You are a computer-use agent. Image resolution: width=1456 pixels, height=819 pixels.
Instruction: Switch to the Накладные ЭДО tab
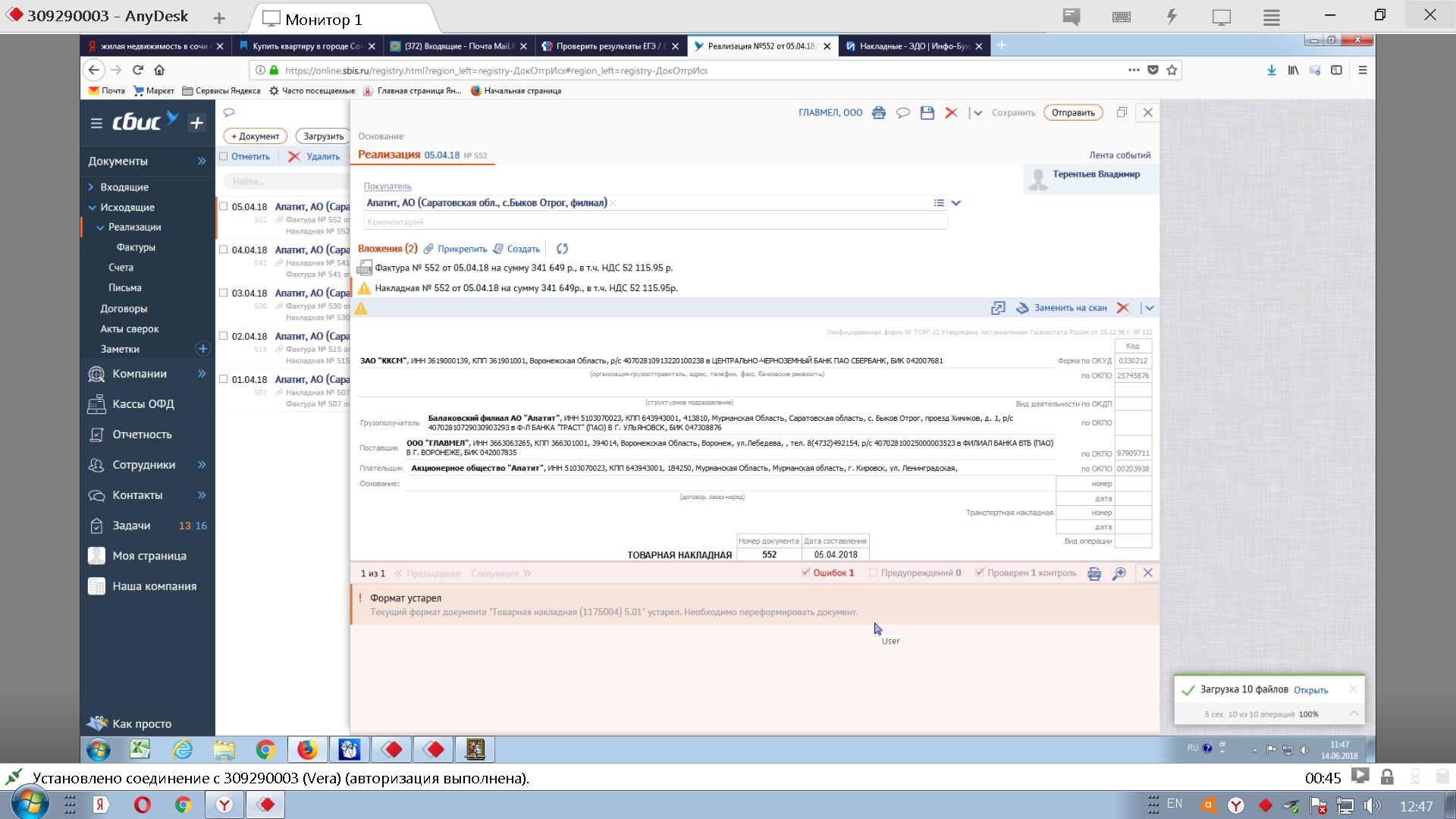pyautogui.click(x=913, y=46)
